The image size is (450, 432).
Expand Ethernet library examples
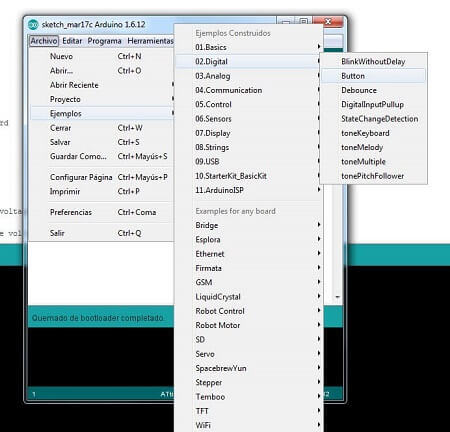click(x=249, y=254)
